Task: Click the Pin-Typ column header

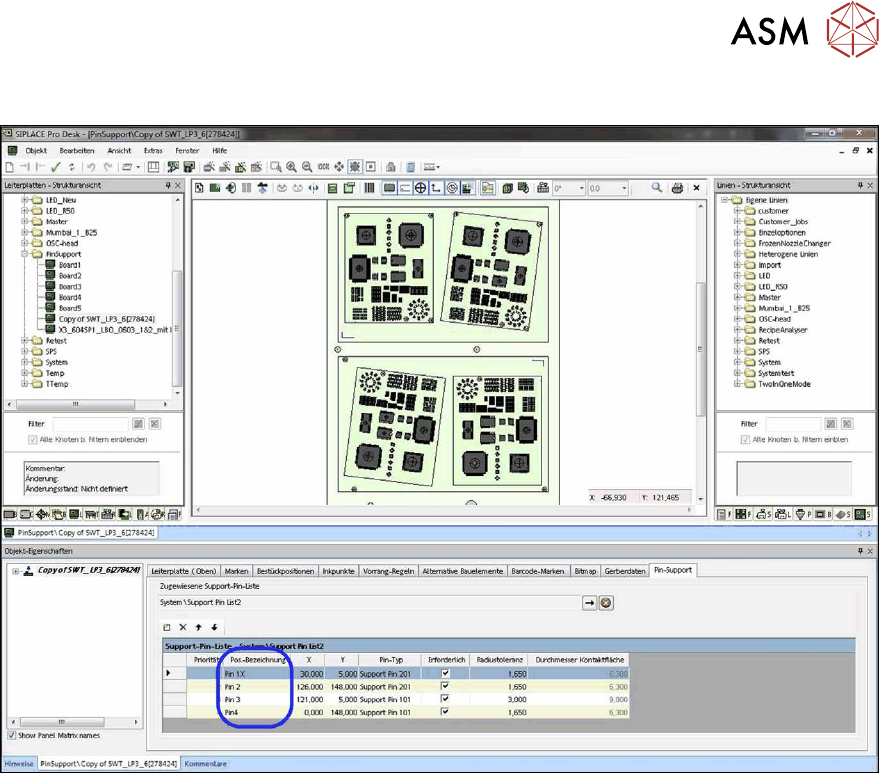Action: (391, 660)
